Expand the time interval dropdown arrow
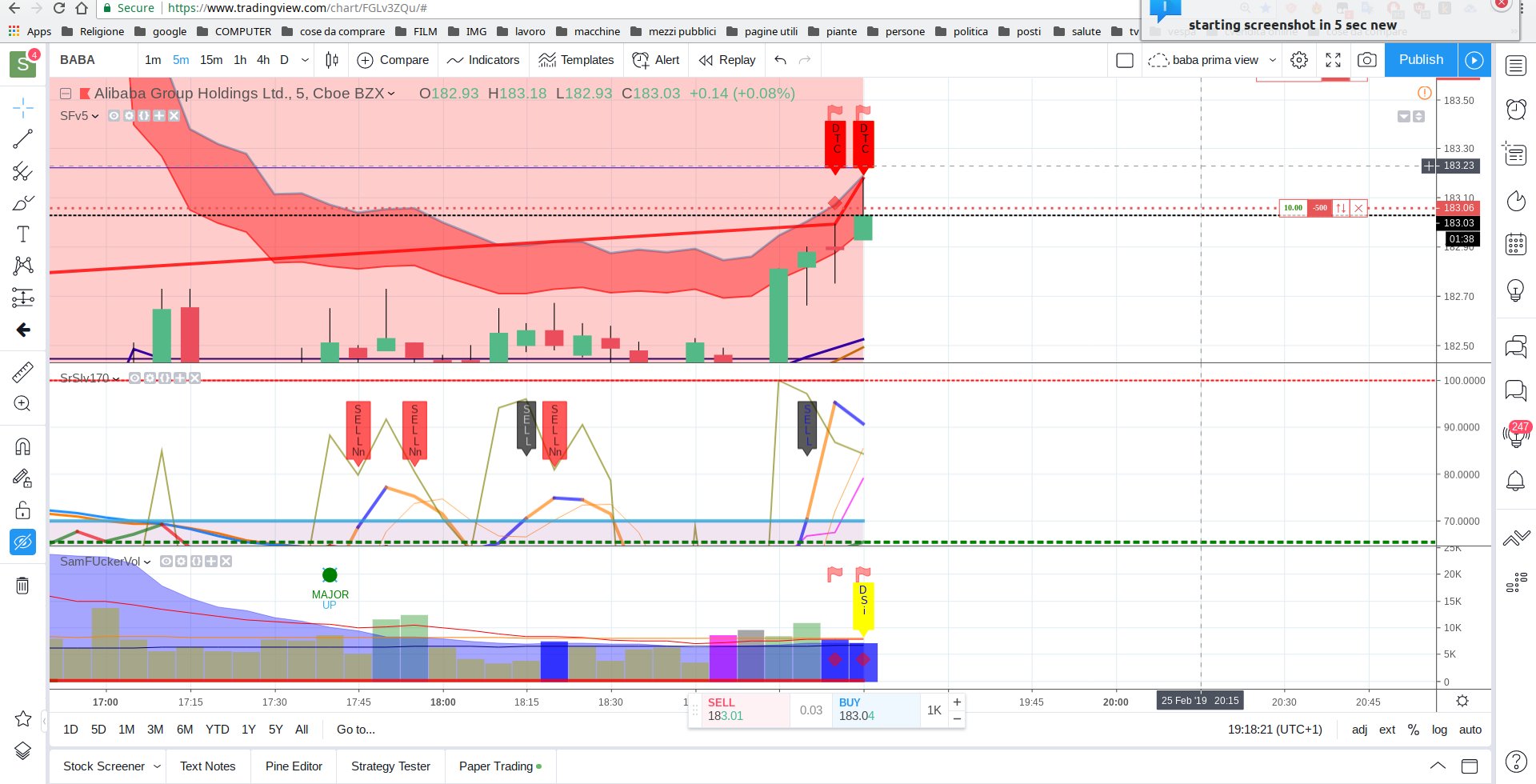This screenshot has height=784, width=1536. [305, 60]
